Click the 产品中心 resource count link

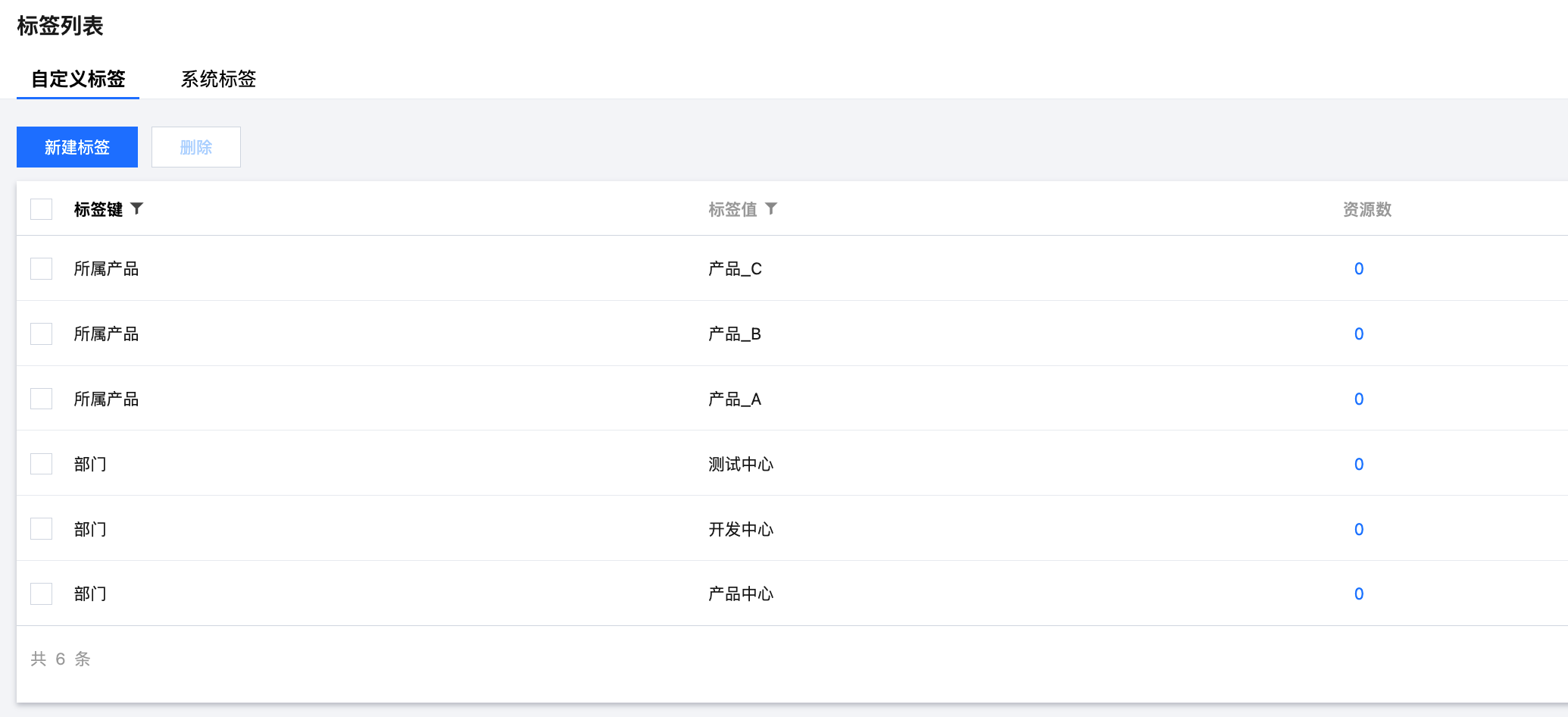click(1359, 593)
